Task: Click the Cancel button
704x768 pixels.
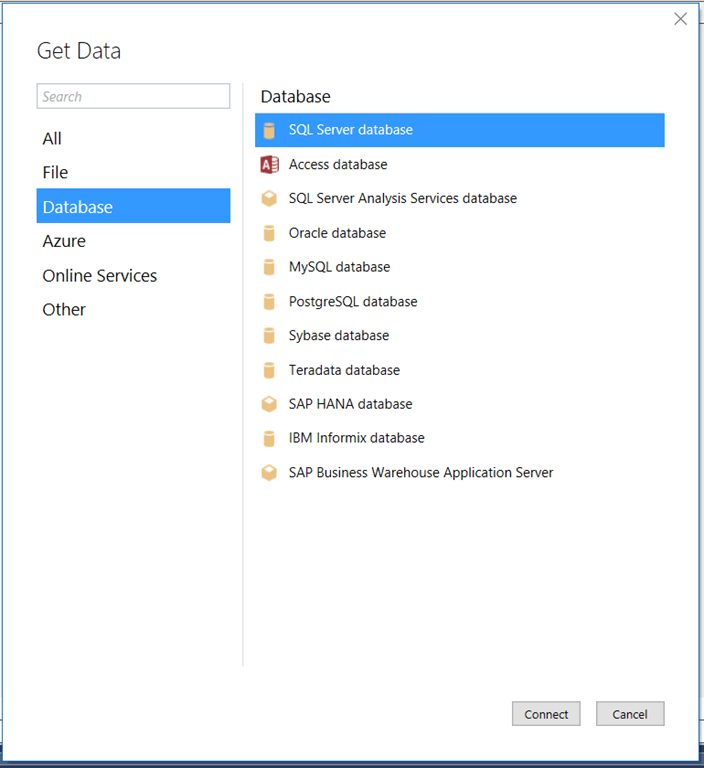Action: [x=630, y=714]
